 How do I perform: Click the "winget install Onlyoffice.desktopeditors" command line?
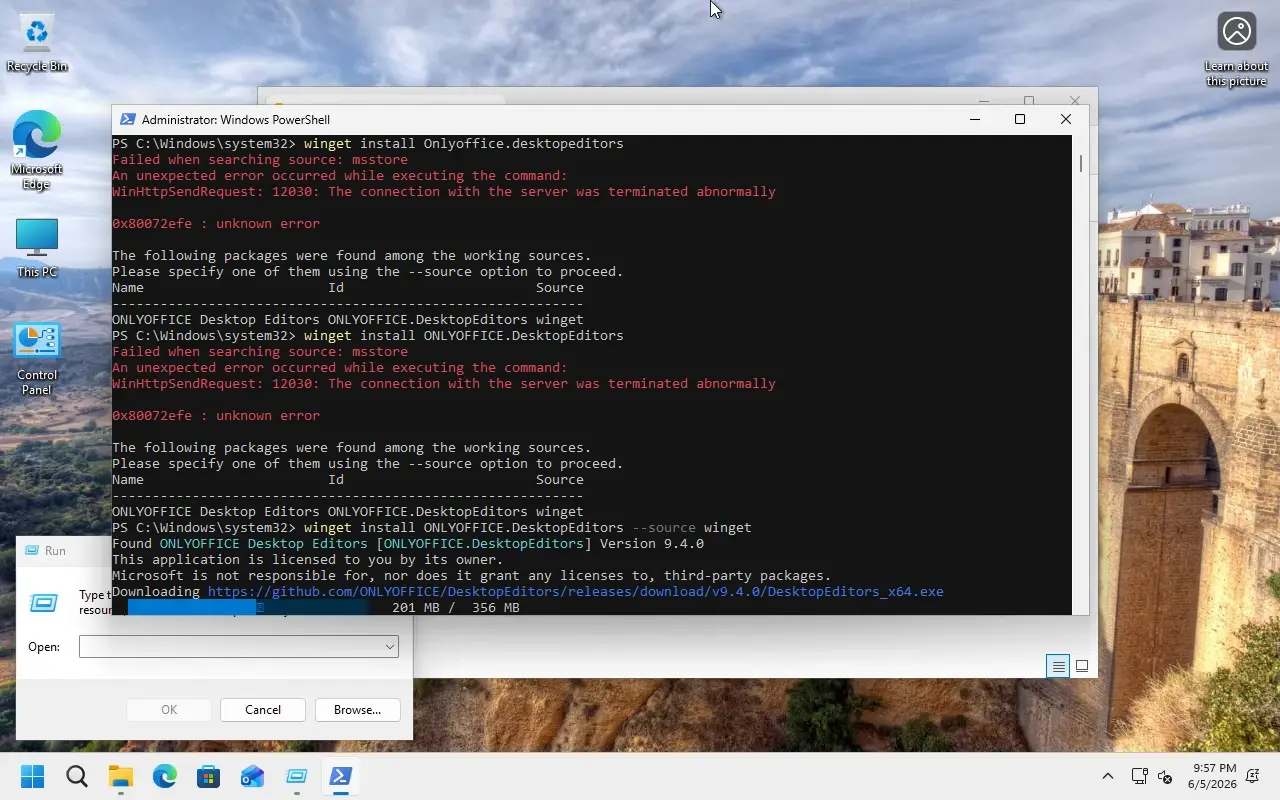(464, 144)
